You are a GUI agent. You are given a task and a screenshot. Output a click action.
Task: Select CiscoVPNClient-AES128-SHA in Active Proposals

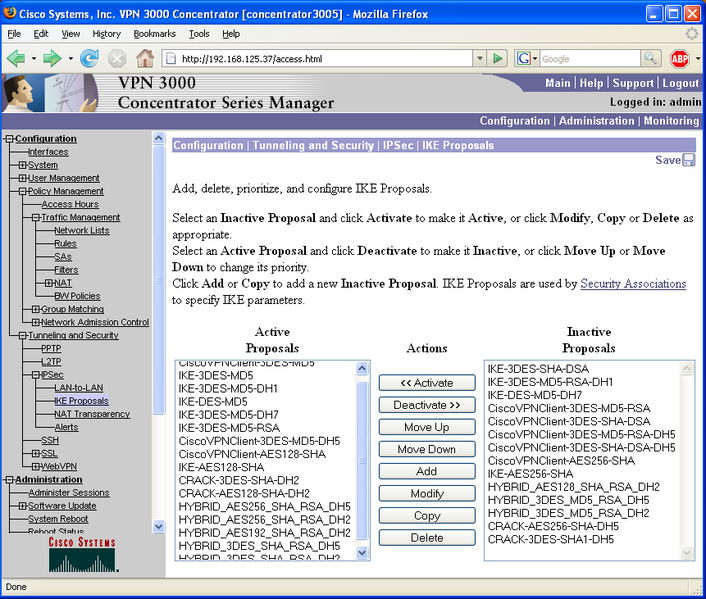tap(252, 454)
